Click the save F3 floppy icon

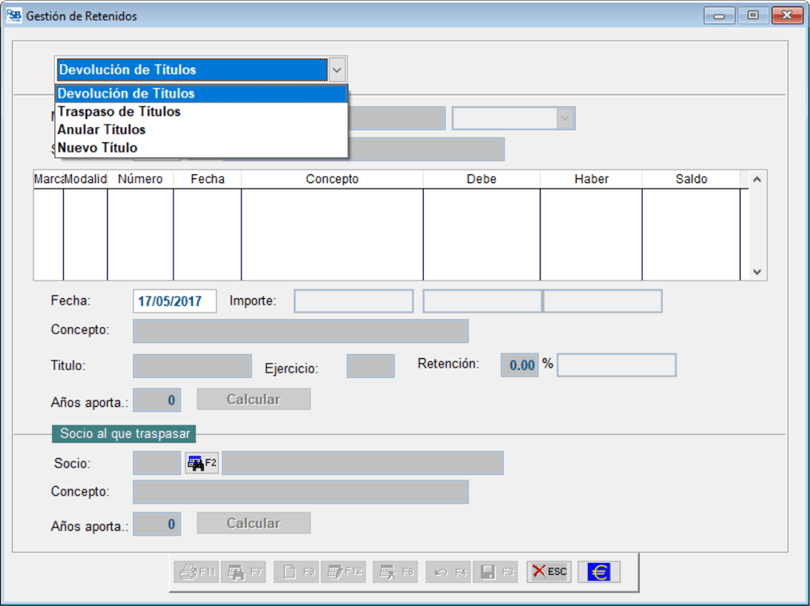(496, 572)
